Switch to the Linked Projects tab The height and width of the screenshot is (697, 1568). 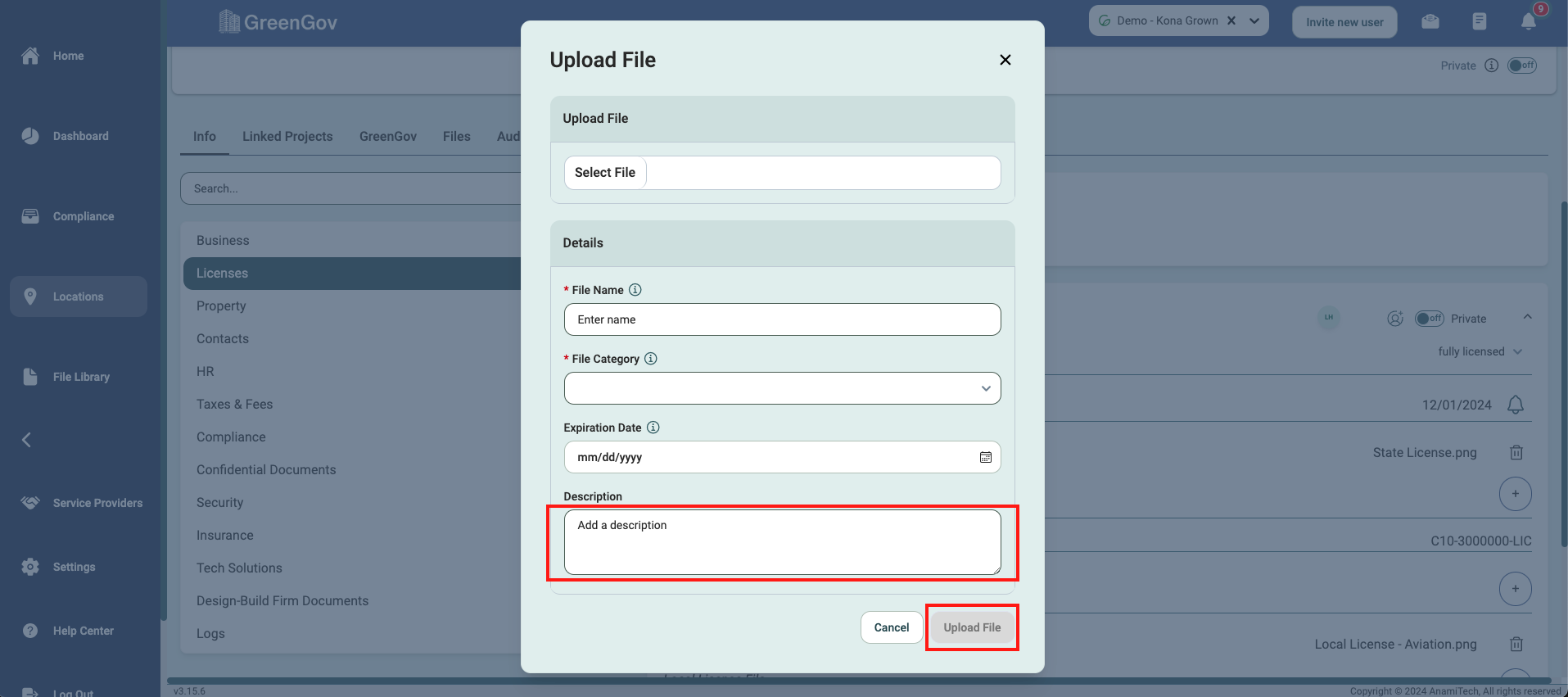[287, 136]
